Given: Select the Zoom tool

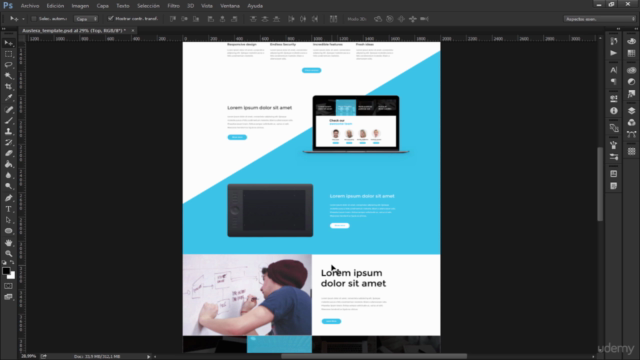Looking at the screenshot, I should (x=8, y=253).
